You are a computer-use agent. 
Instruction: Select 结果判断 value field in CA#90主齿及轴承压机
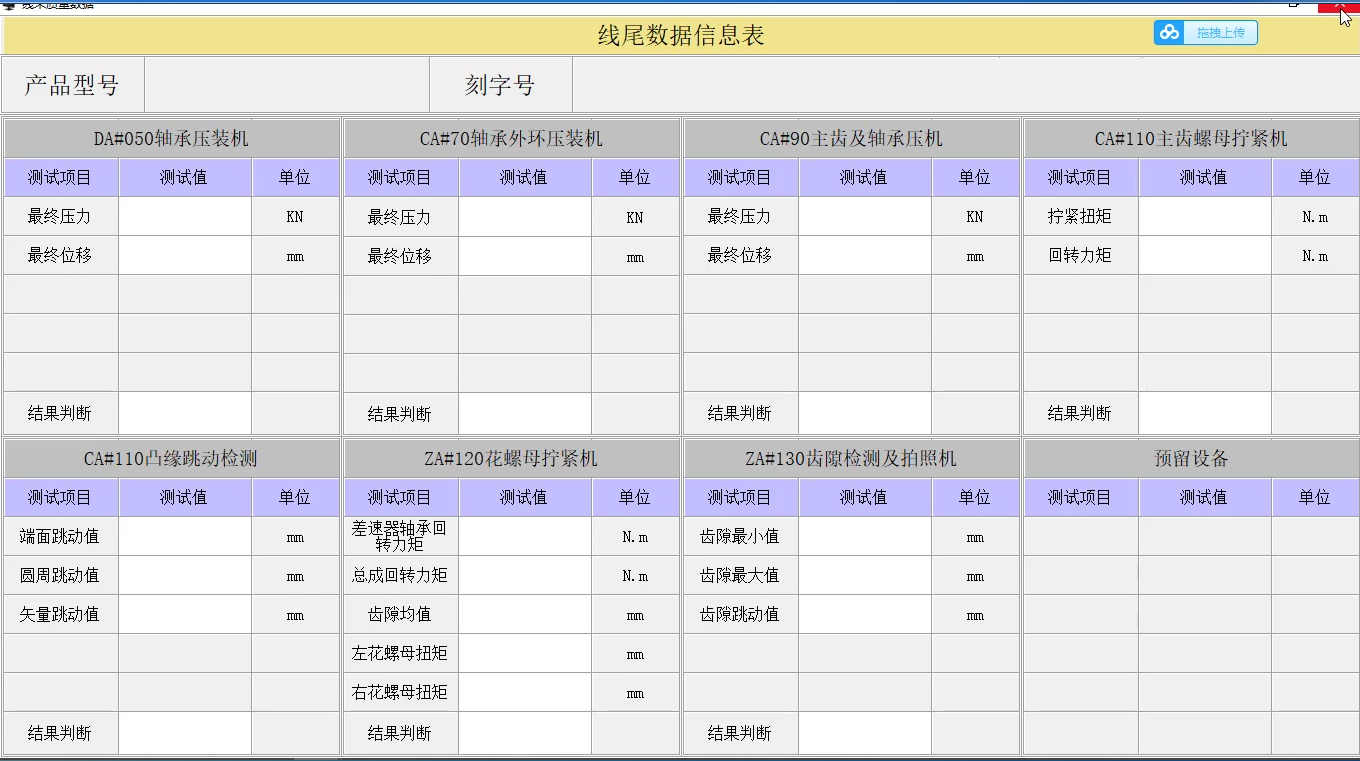[865, 413]
